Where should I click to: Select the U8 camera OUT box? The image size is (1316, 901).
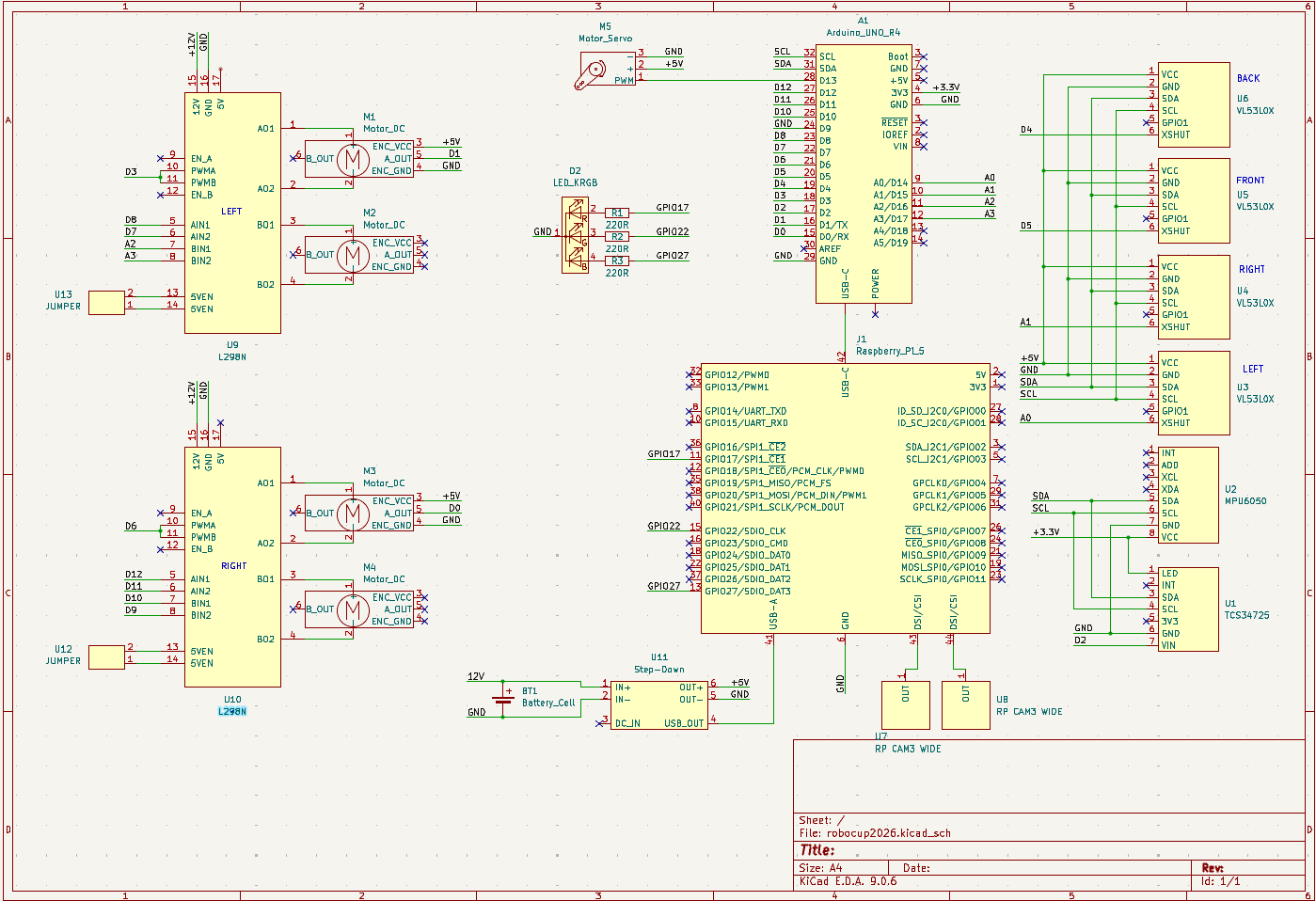tap(965, 704)
